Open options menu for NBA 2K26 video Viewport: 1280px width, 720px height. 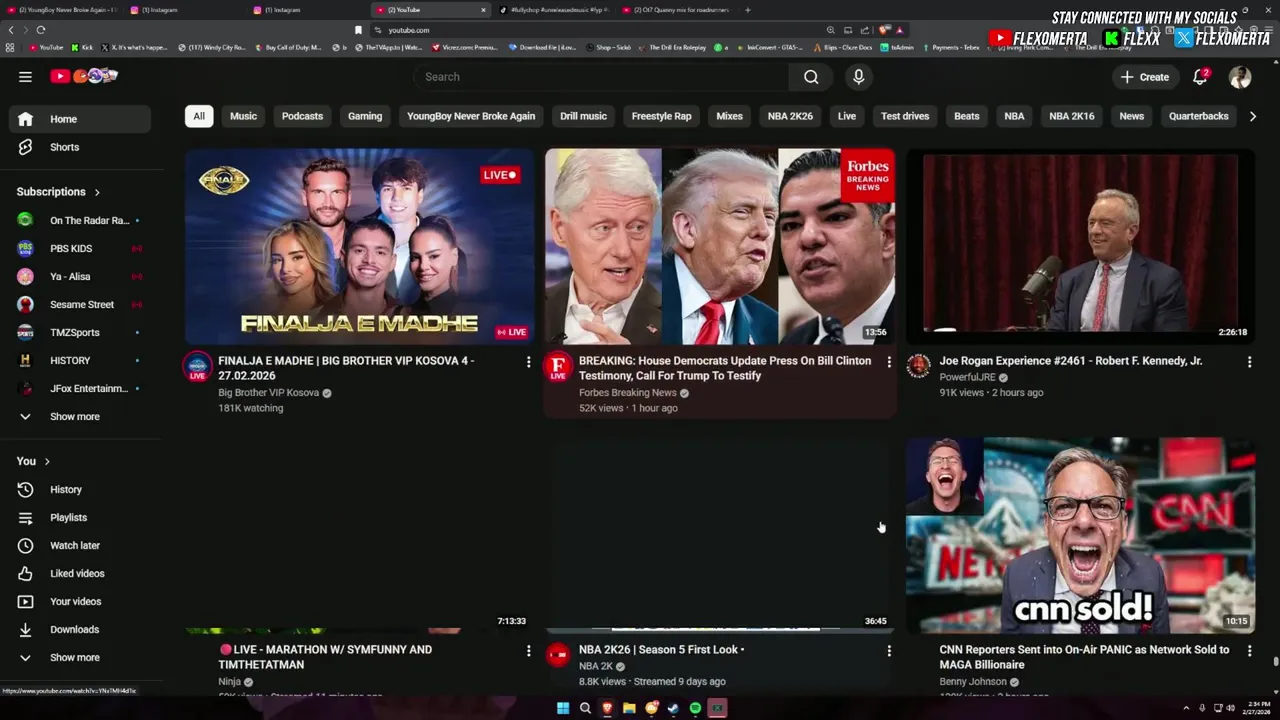[888, 651]
